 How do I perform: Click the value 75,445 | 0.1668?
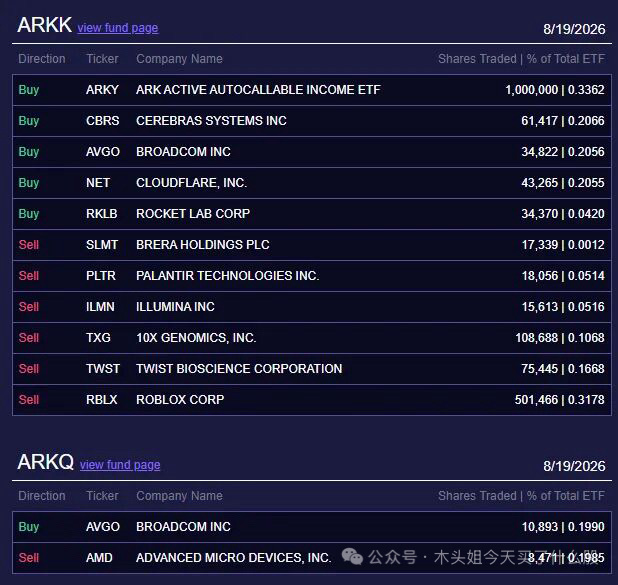point(563,369)
